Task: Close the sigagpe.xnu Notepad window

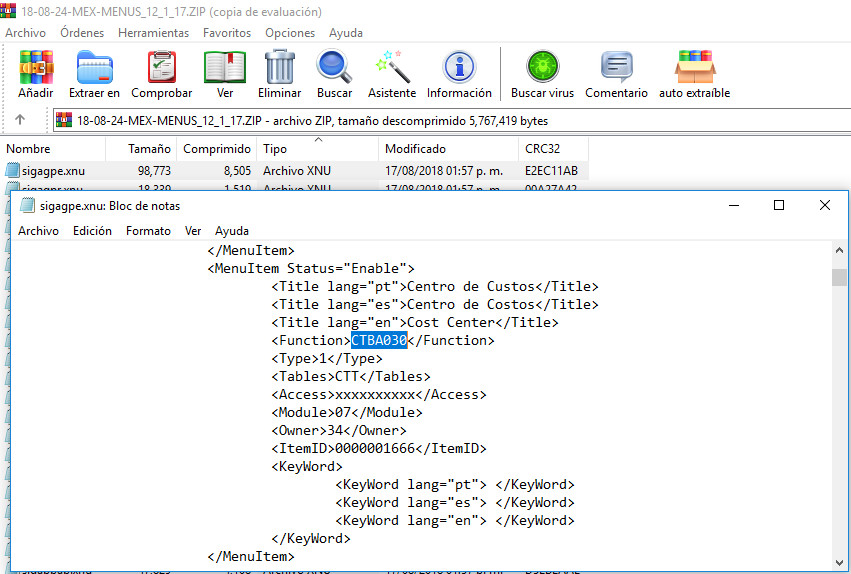Action: (x=824, y=206)
